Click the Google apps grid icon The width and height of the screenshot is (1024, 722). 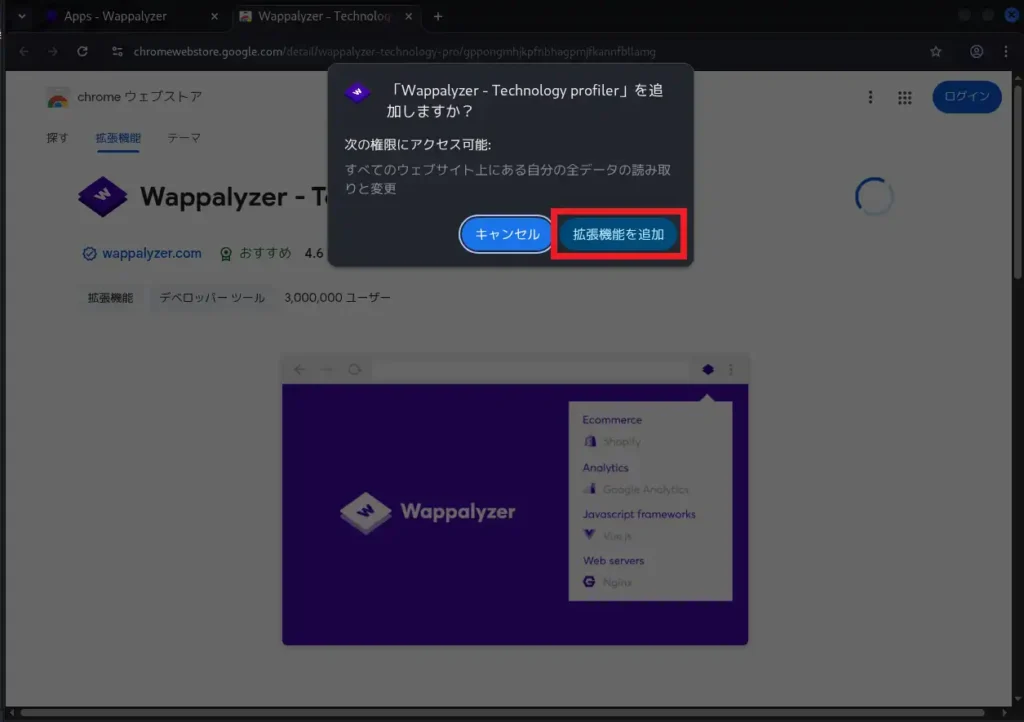[x=904, y=97]
